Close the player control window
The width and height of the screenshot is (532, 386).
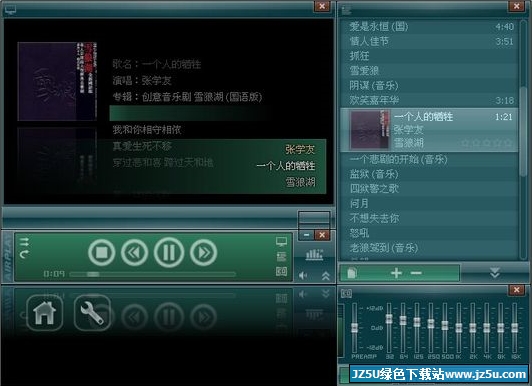322,235
